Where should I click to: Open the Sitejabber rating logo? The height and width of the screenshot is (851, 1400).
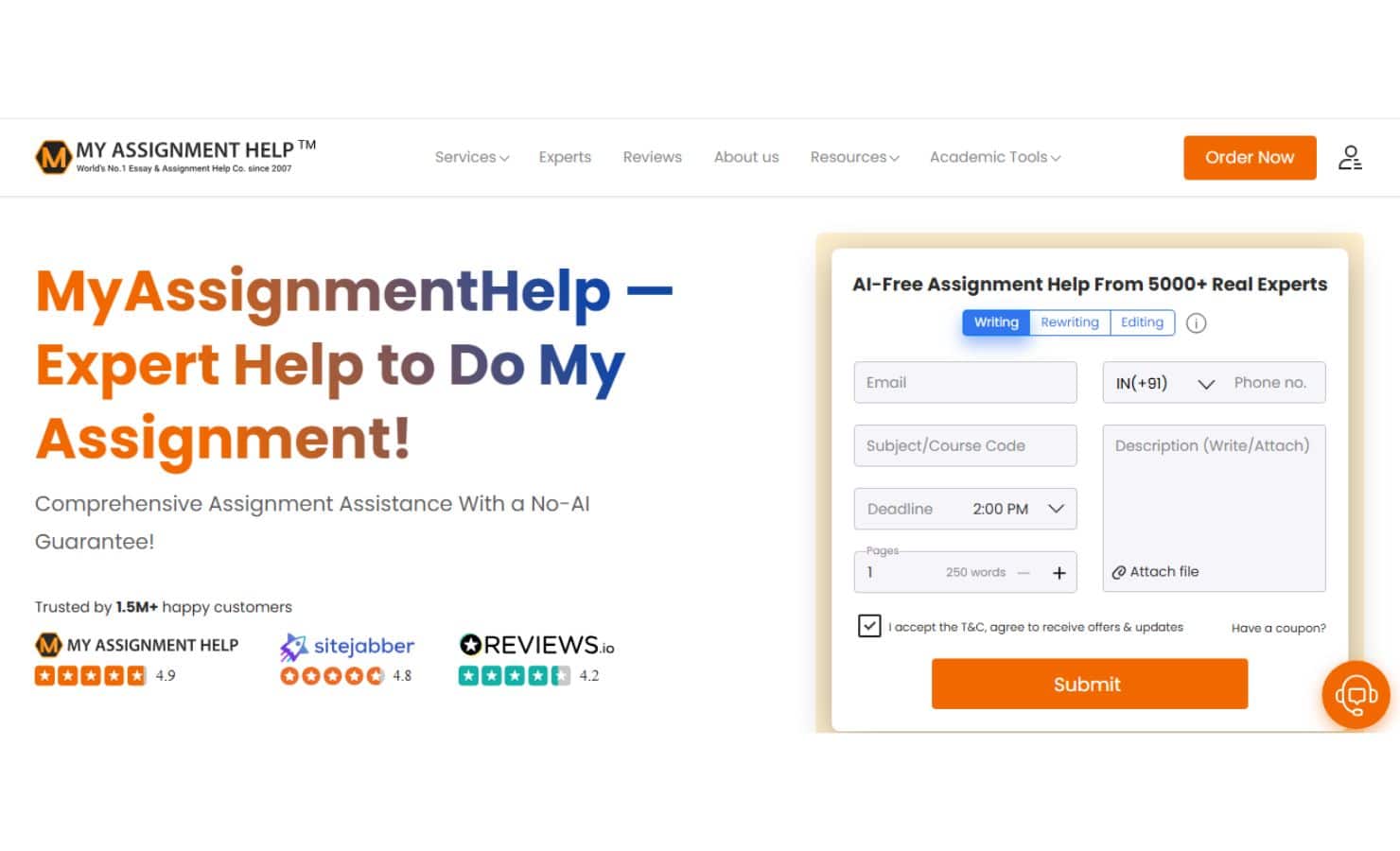click(x=347, y=647)
